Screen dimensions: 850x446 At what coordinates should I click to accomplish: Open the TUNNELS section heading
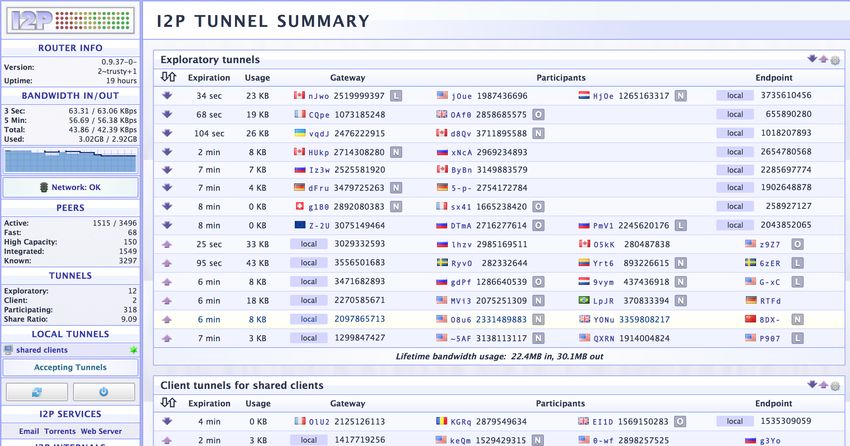coord(70,275)
